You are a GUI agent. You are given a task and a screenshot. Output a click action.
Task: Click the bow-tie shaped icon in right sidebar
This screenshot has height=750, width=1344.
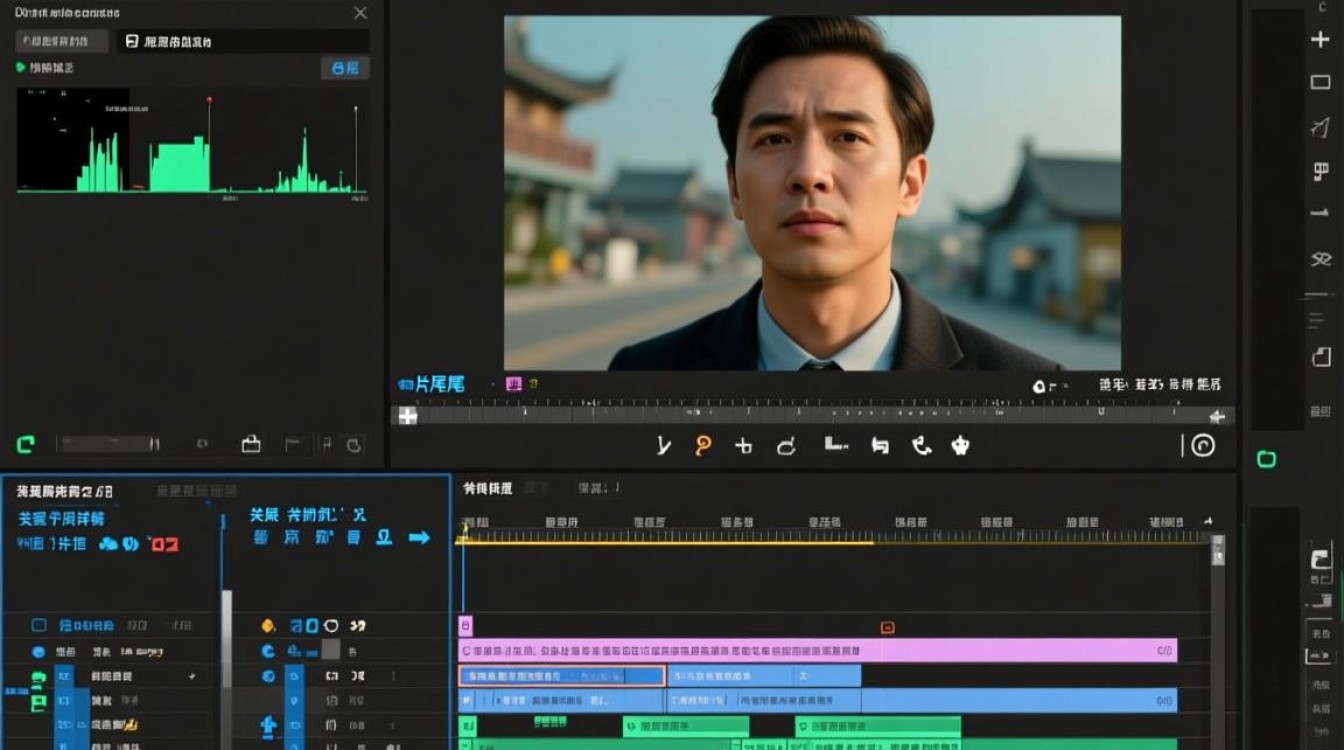tap(1320, 259)
